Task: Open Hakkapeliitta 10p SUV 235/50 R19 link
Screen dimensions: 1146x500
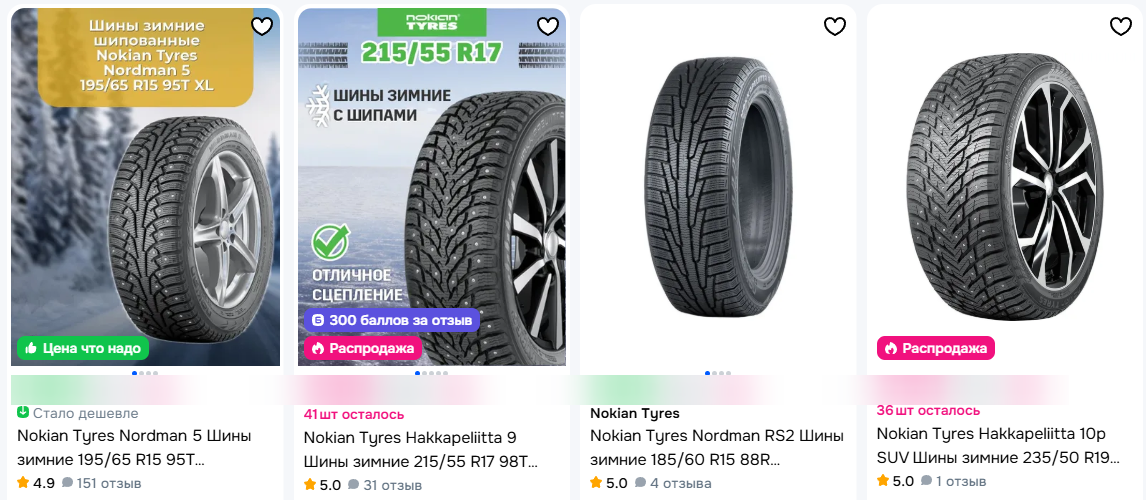Action: click(998, 446)
